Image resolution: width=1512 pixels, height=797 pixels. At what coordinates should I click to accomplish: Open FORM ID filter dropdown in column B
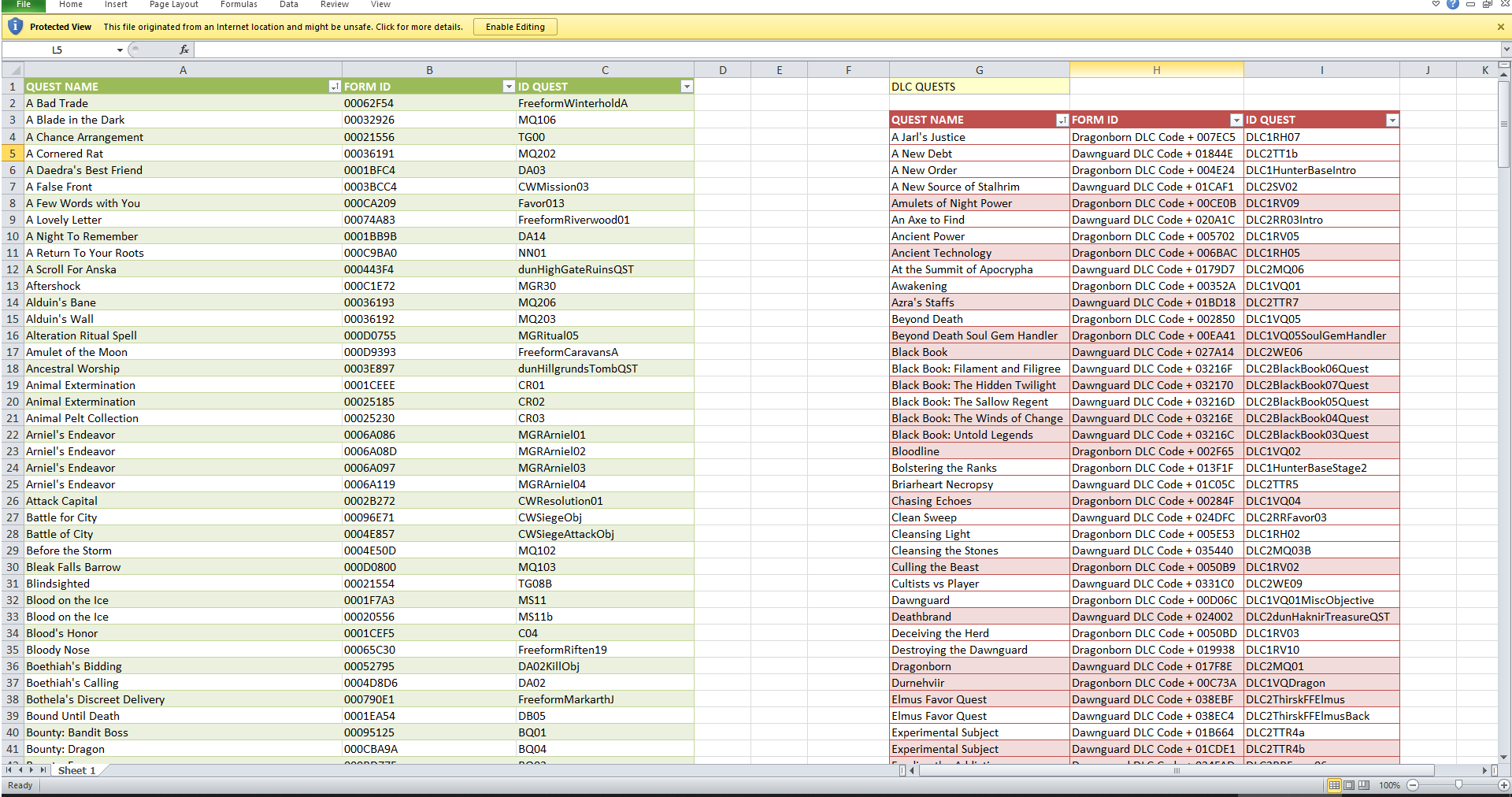click(x=509, y=87)
